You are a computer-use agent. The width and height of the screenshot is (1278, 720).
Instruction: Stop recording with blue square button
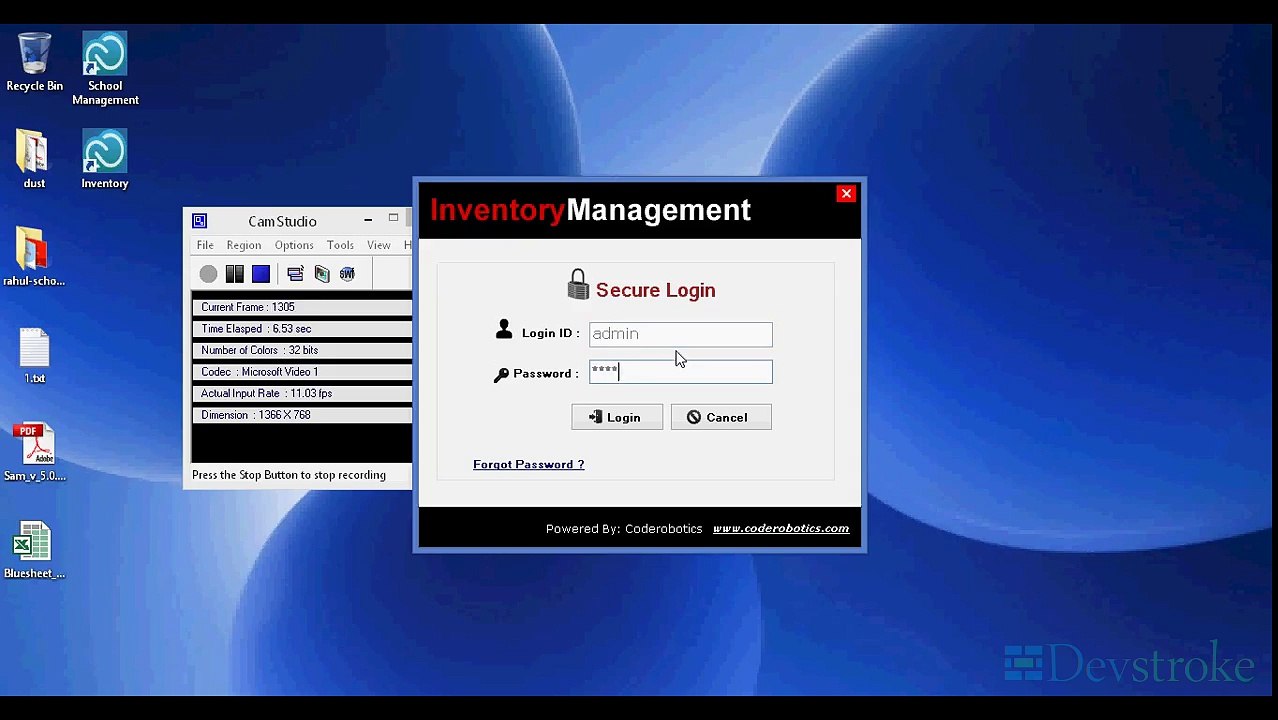tap(261, 274)
